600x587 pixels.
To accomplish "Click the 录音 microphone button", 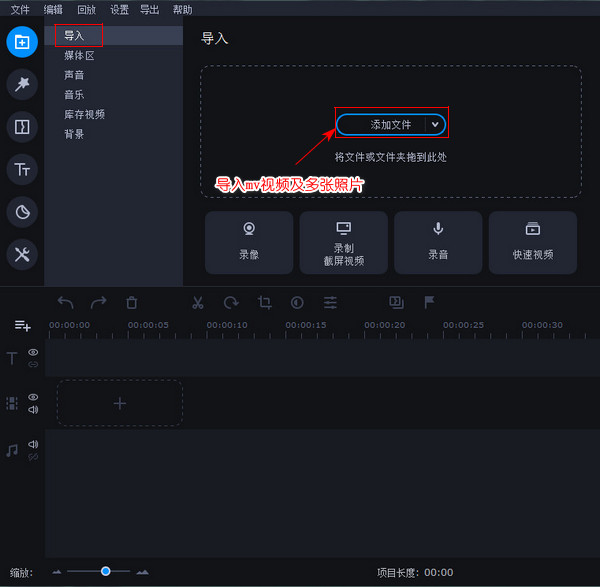I will pyautogui.click(x=438, y=242).
